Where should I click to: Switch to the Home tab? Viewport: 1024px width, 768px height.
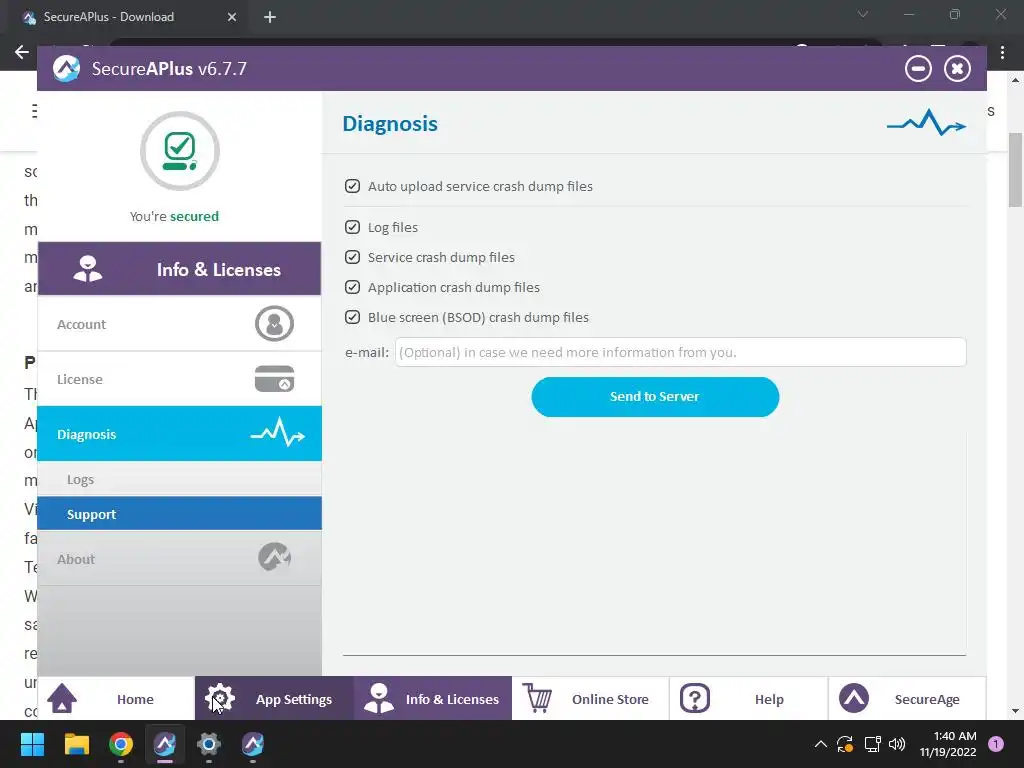[116, 698]
